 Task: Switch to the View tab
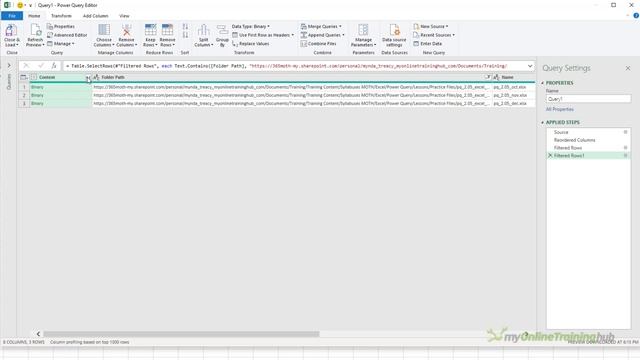[124, 16]
